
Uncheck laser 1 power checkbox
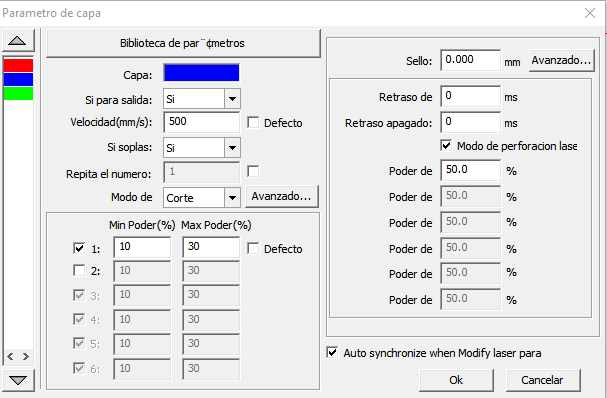click(x=79, y=248)
